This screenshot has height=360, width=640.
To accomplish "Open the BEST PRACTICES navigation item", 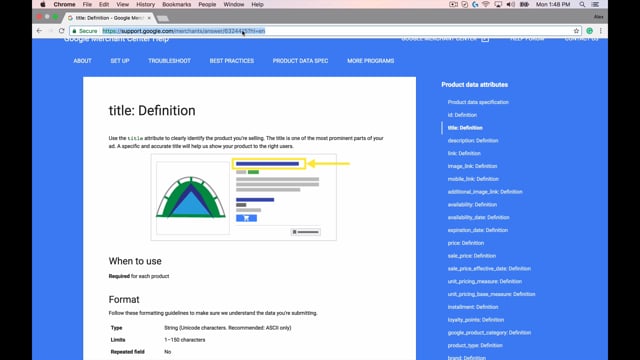I will click(x=232, y=61).
